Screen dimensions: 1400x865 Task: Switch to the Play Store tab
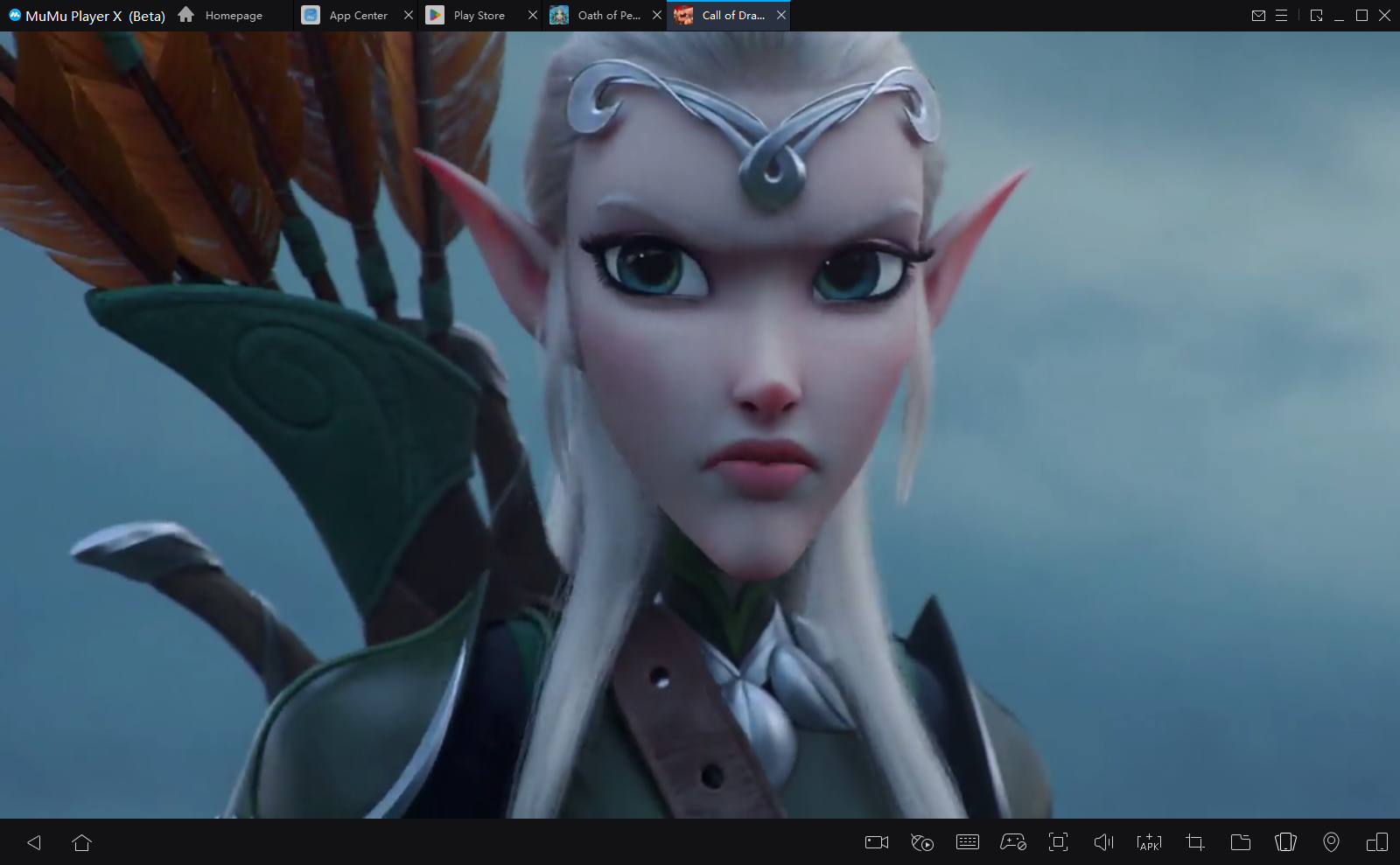coord(479,15)
